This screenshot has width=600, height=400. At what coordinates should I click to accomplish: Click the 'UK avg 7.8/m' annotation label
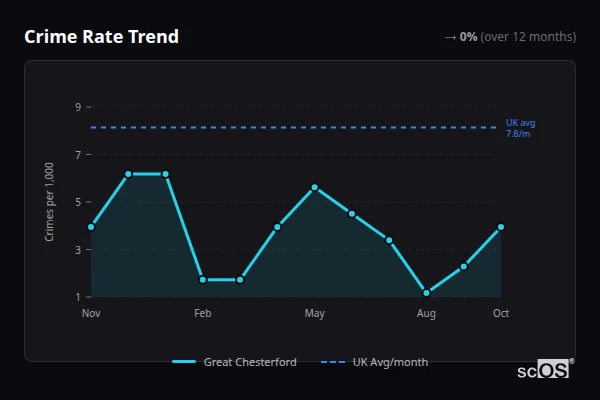[520, 128]
